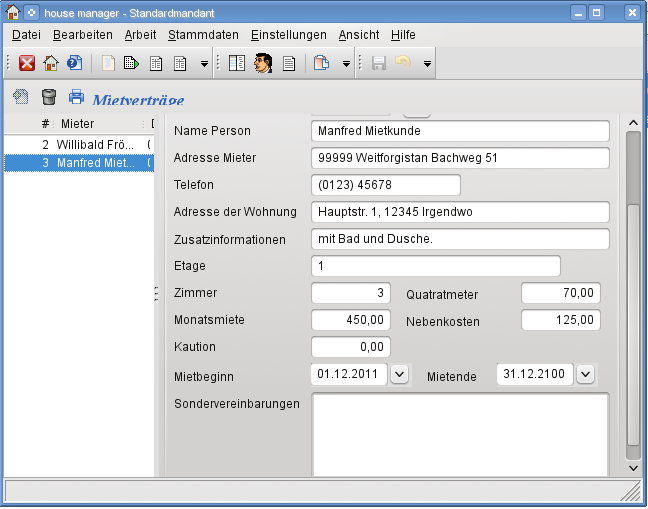Open the Stammdaten menu
The width and height of the screenshot is (648, 509).
203,34
